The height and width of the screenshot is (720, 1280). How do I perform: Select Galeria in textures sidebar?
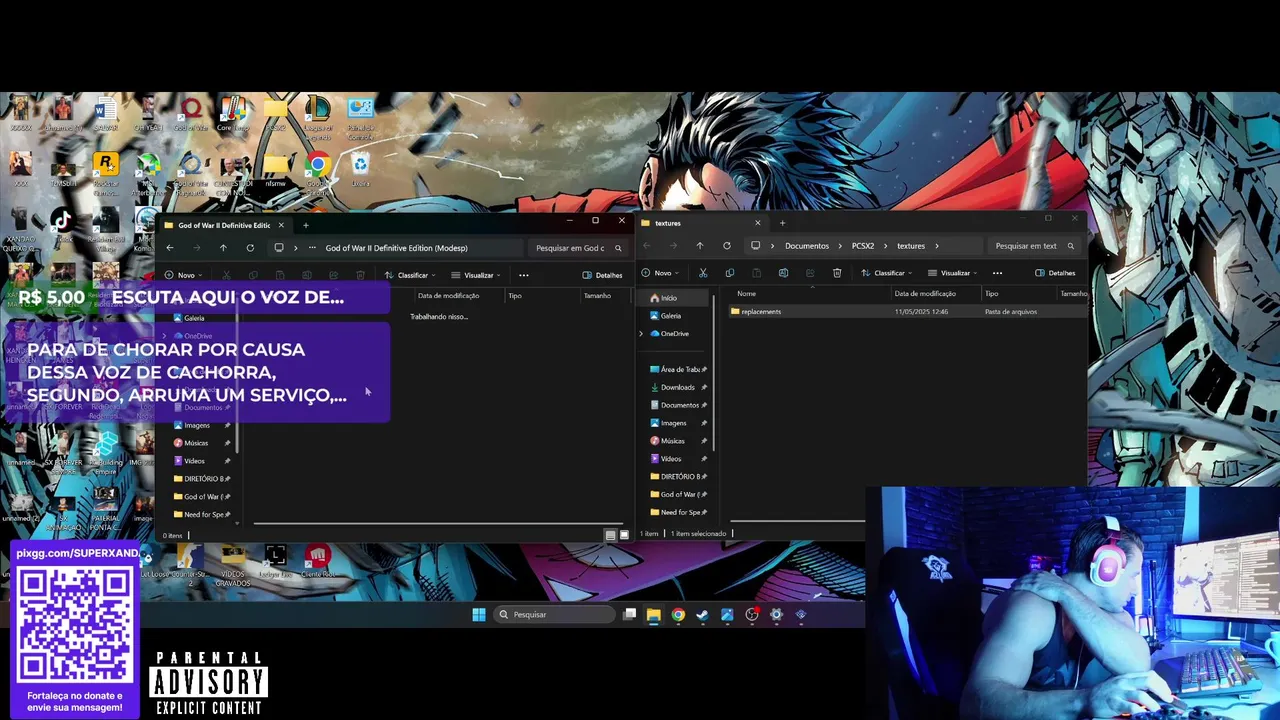click(x=670, y=316)
